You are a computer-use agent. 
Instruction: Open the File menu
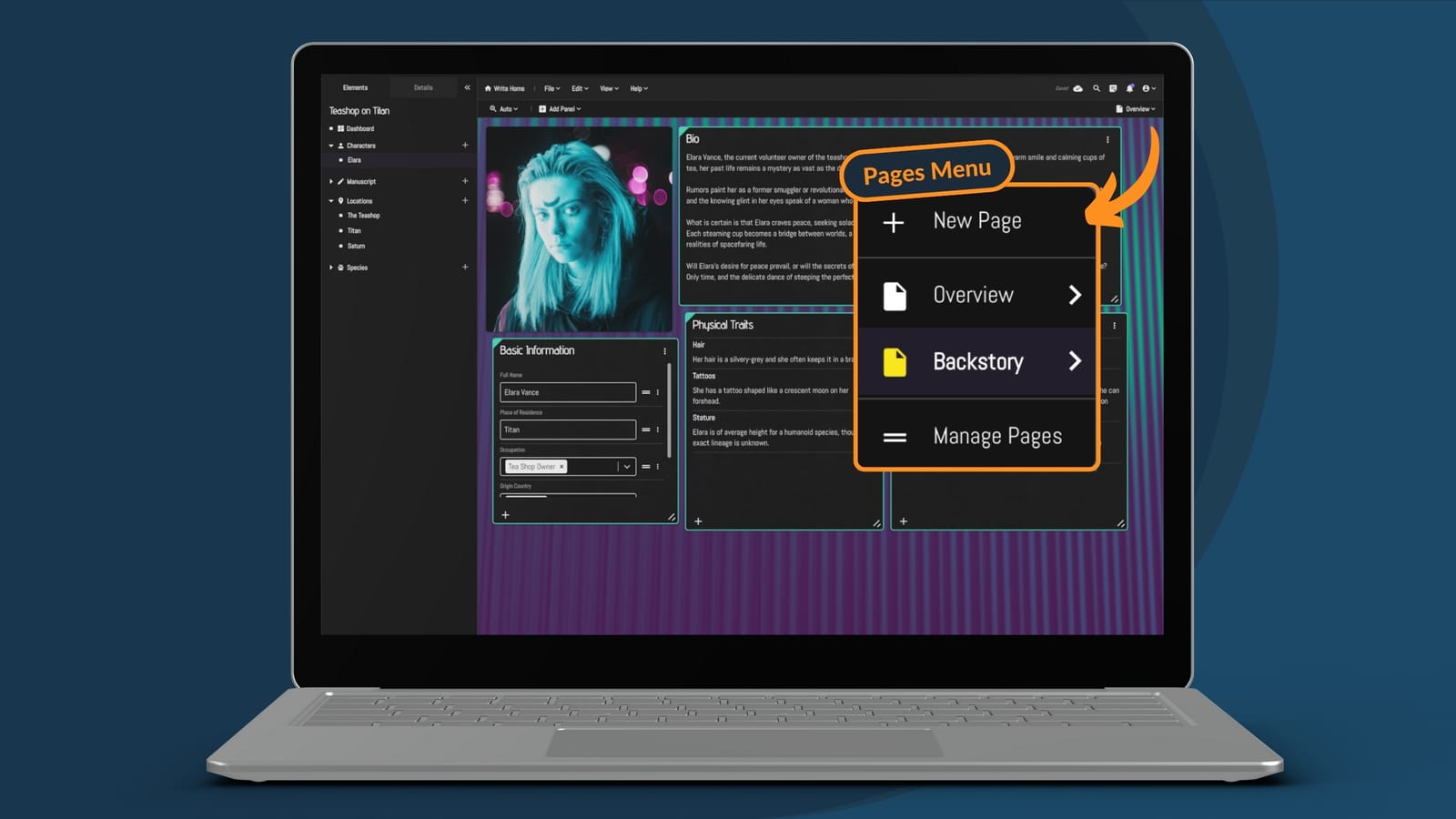point(551,88)
